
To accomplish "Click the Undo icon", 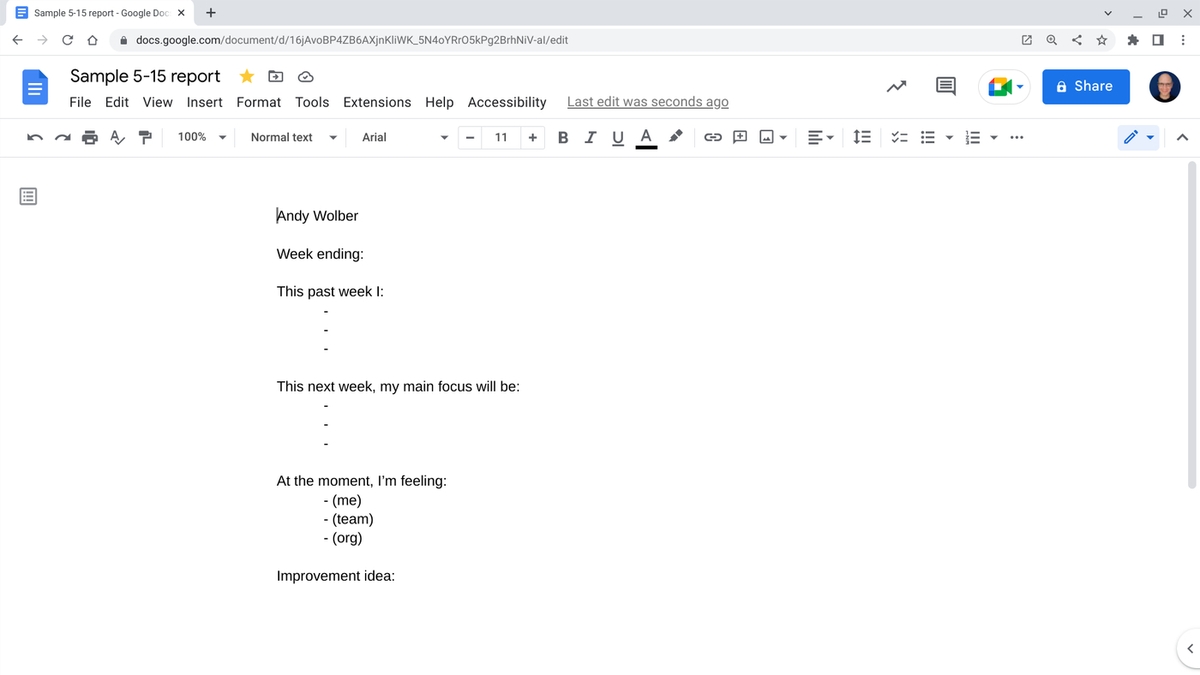I will (34, 137).
